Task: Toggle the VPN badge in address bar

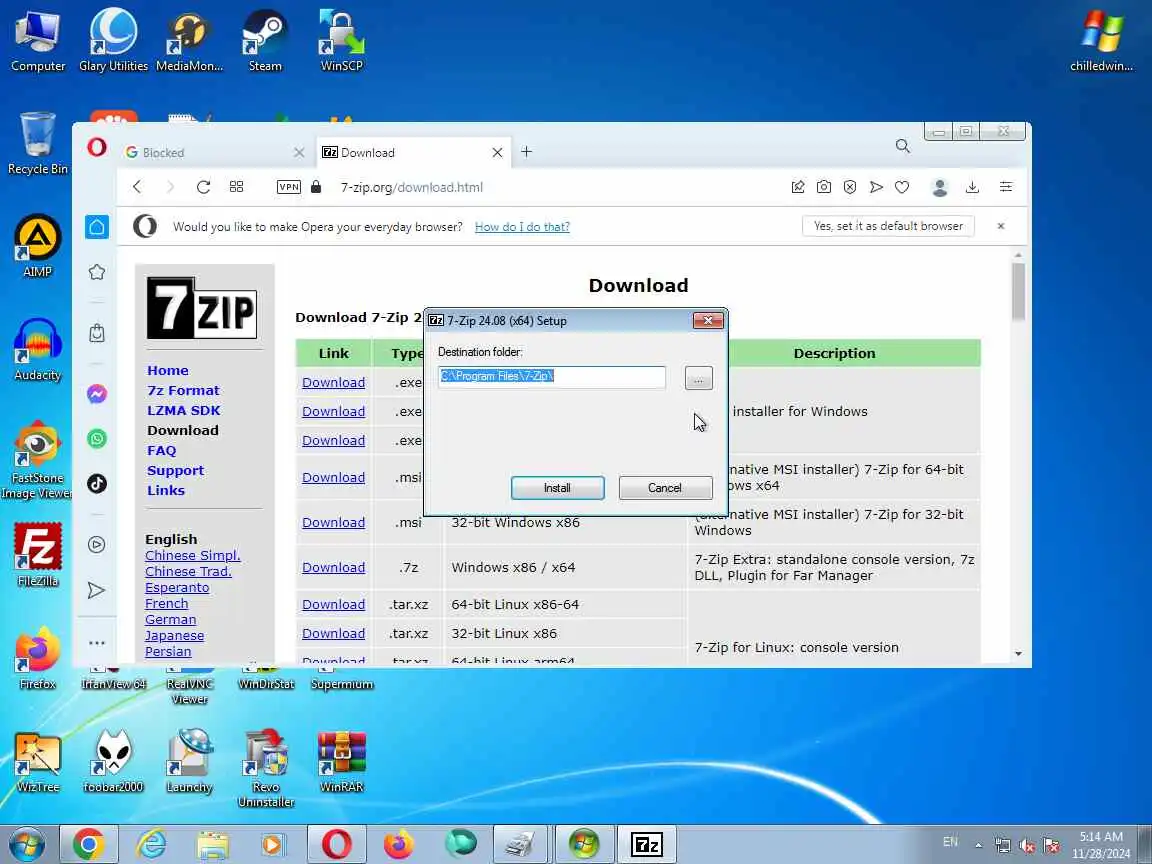Action: (x=289, y=187)
